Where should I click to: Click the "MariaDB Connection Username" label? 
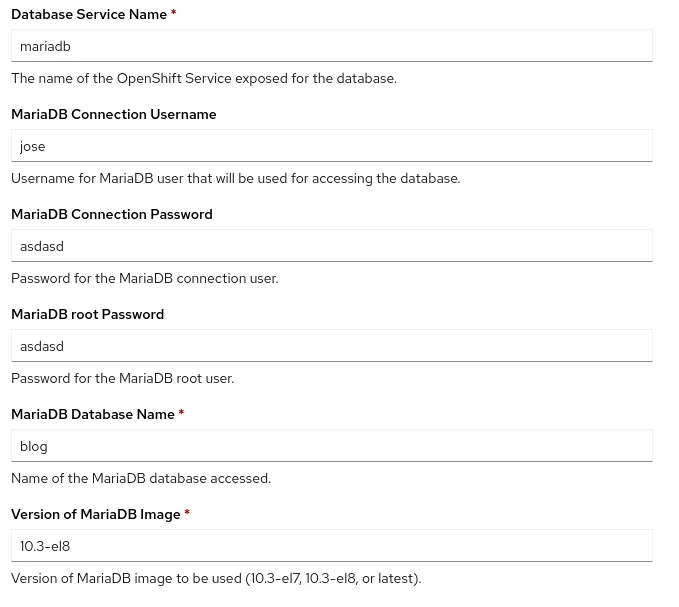click(113, 114)
